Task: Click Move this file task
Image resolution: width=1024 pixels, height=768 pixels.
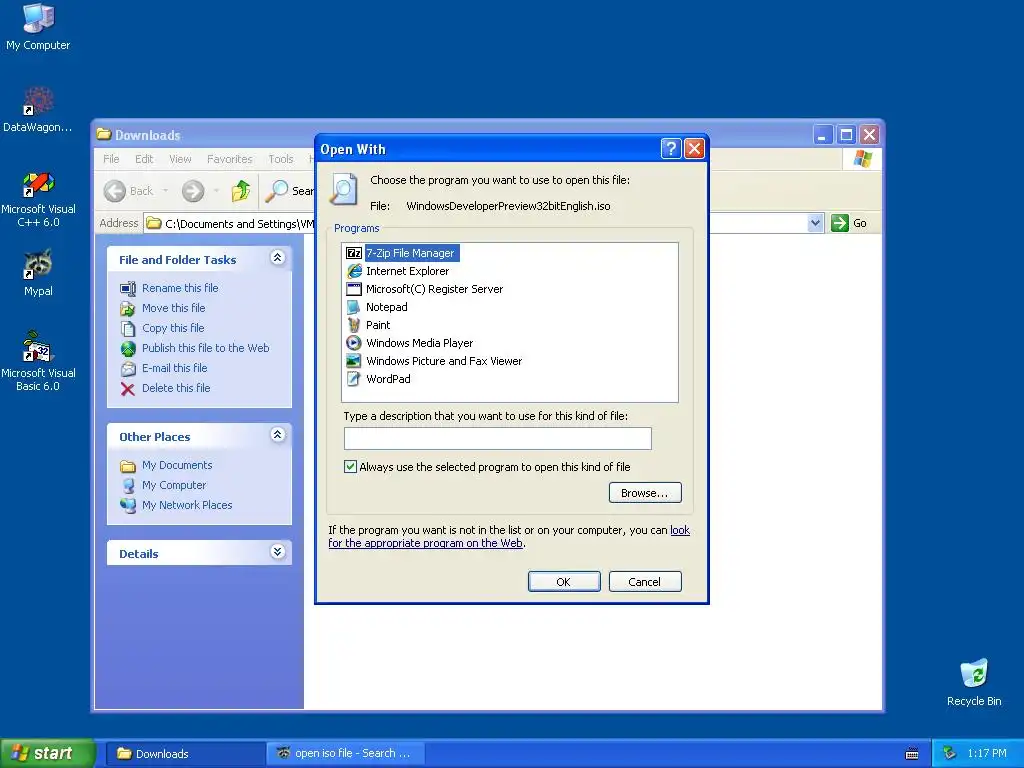Action: coord(174,308)
